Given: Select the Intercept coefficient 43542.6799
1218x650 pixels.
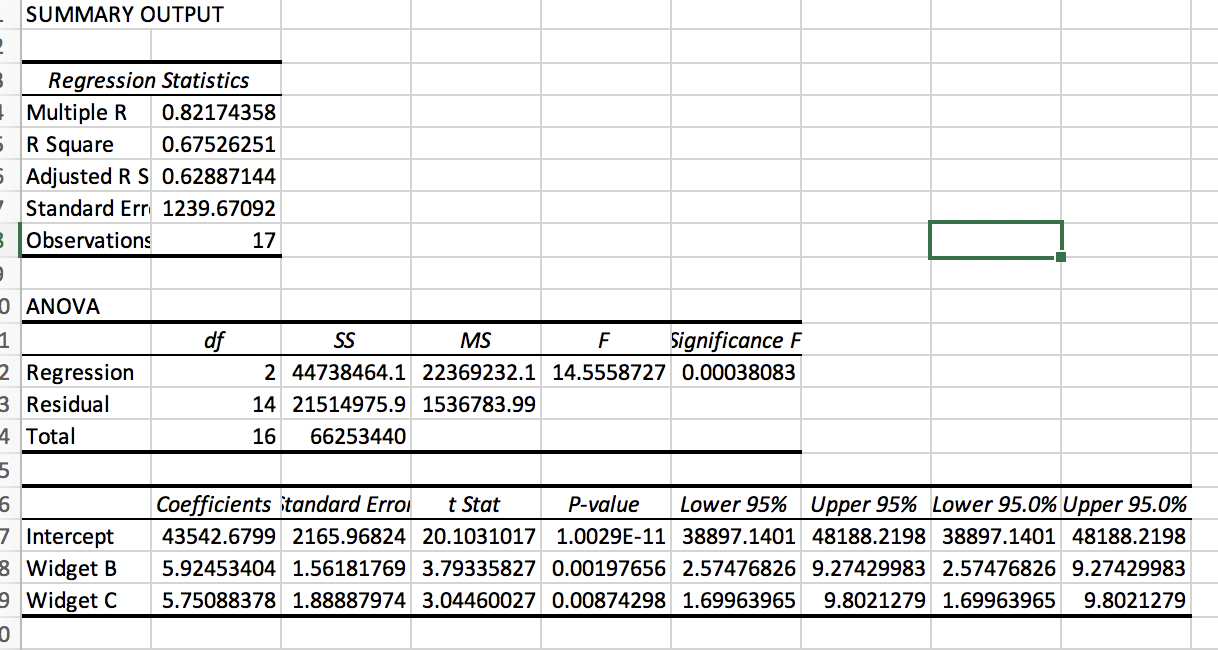Looking at the screenshot, I should (x=215, y=536).
